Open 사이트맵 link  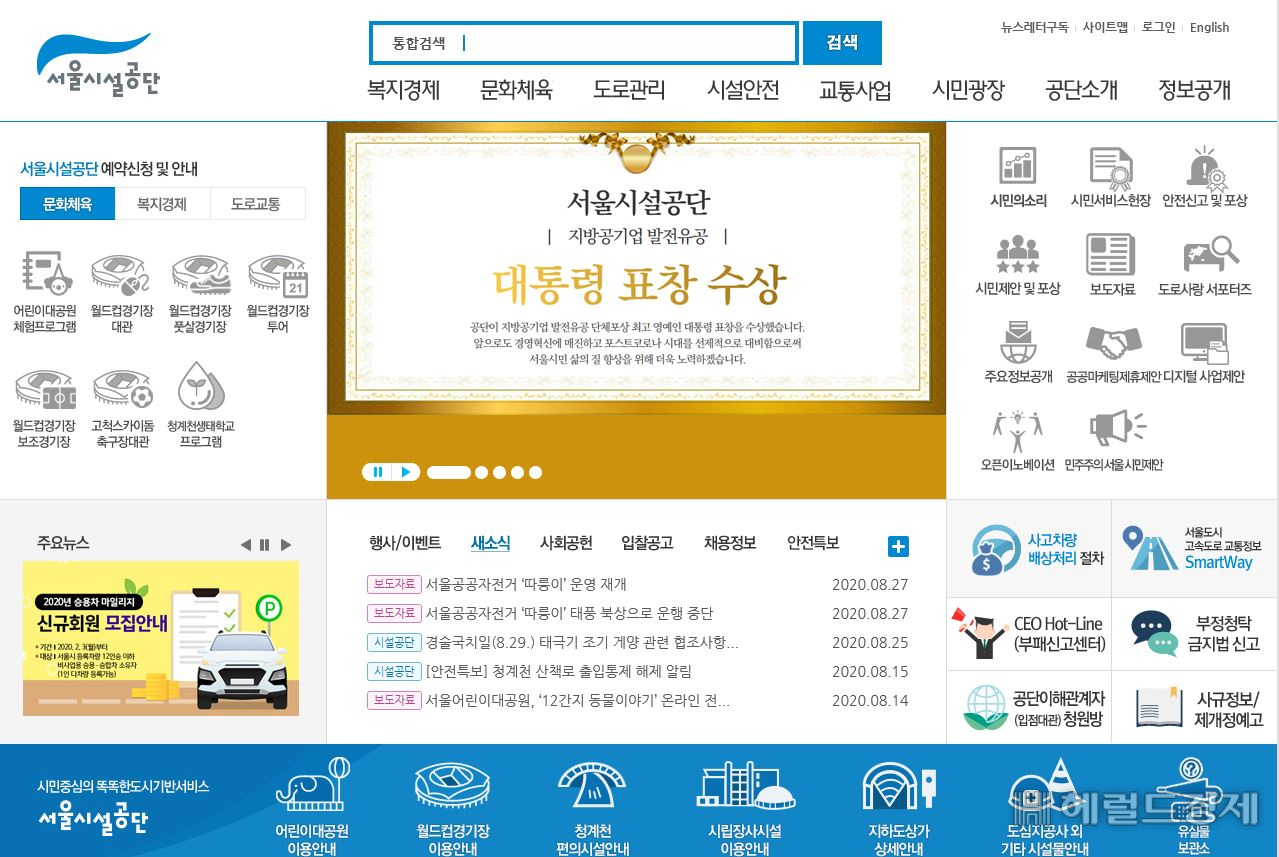(1105, 27)
